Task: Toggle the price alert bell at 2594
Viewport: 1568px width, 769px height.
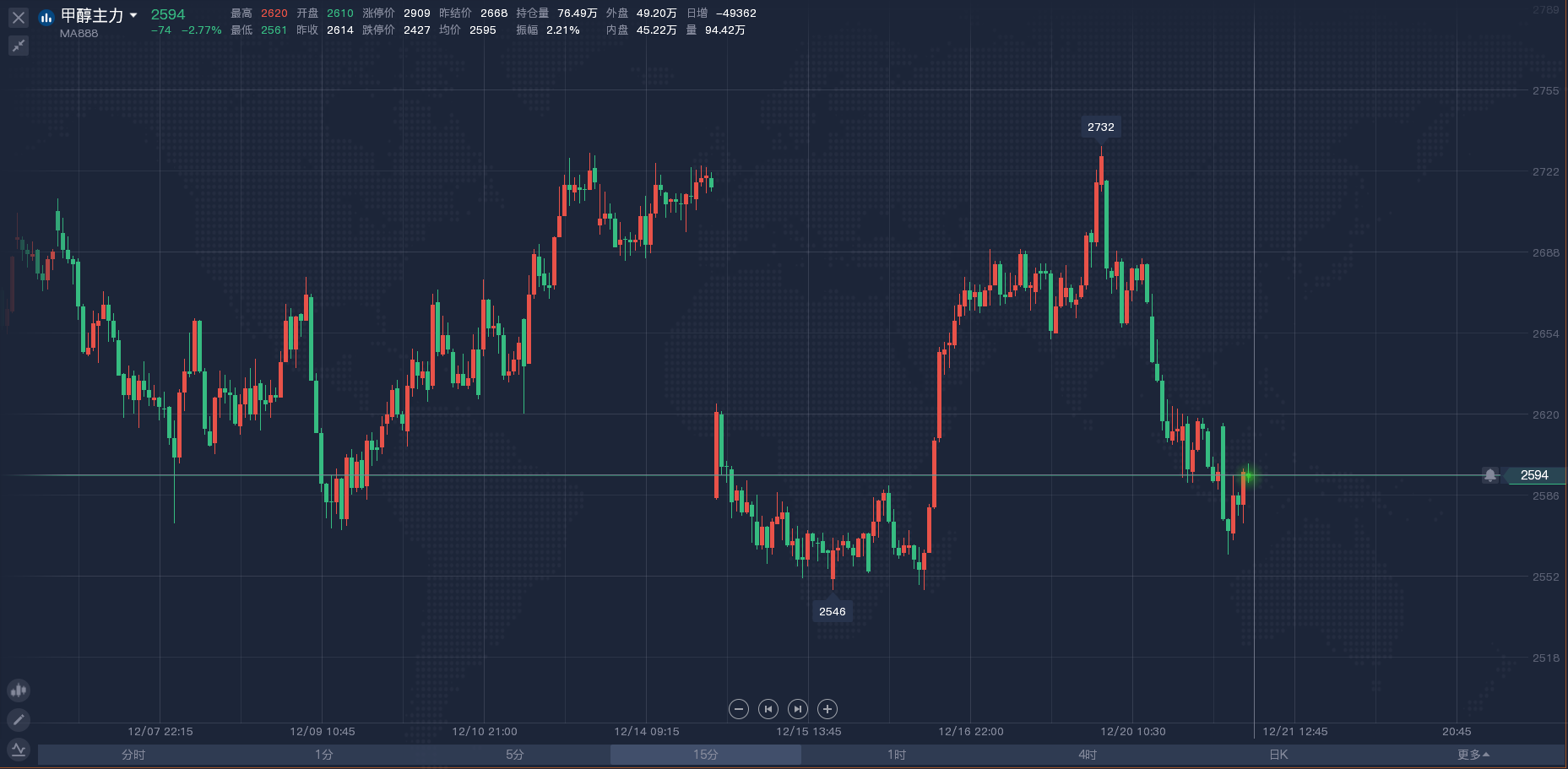Action: pos(1490,475)
